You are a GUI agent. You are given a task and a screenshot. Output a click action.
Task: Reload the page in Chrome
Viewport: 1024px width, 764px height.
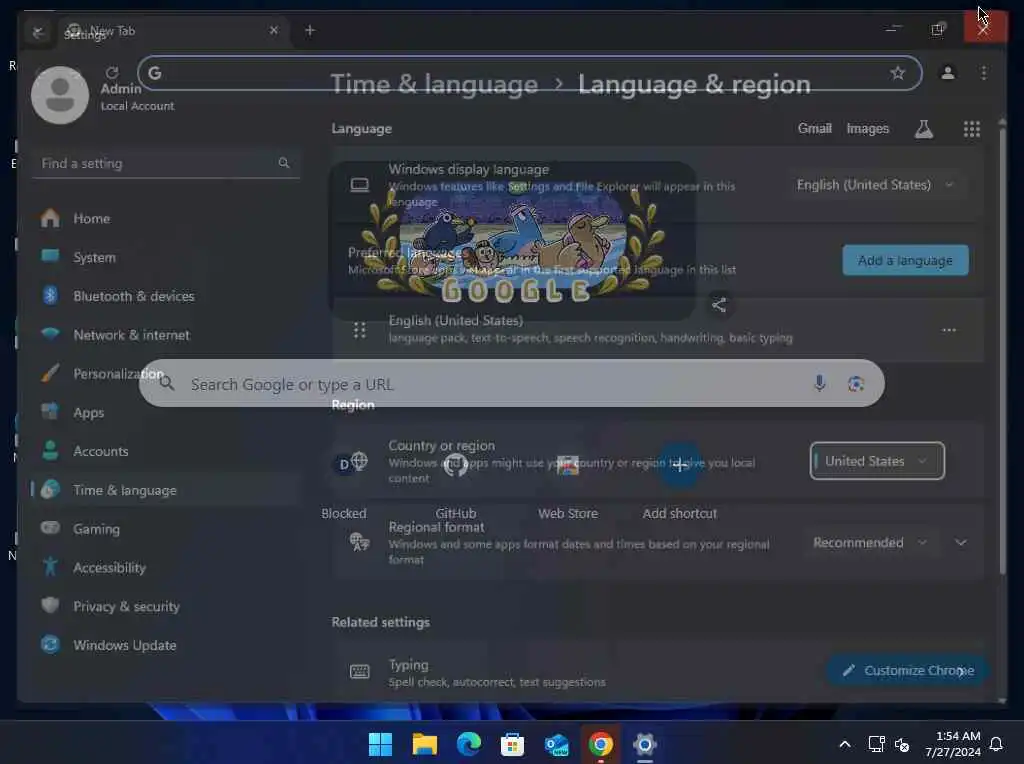tap(112, 72)
